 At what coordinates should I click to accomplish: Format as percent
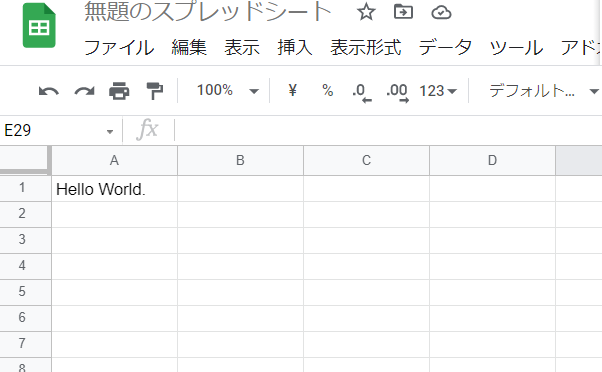point(327,90)
